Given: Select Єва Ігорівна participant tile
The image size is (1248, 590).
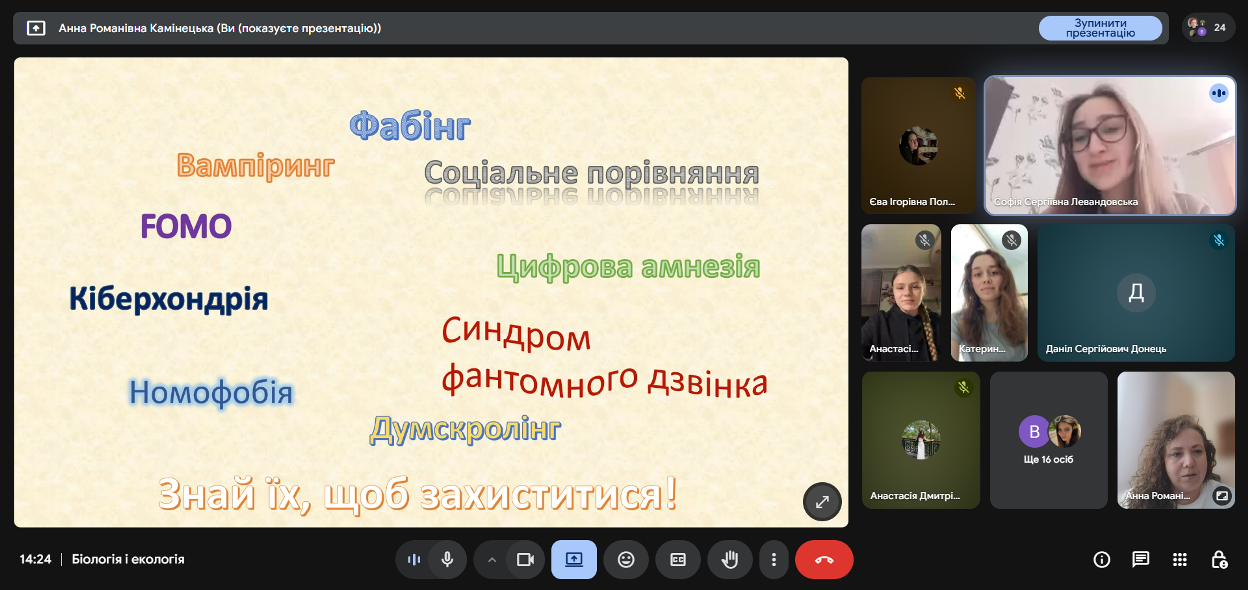Looking at the screenshot, I should coord(918,145).
